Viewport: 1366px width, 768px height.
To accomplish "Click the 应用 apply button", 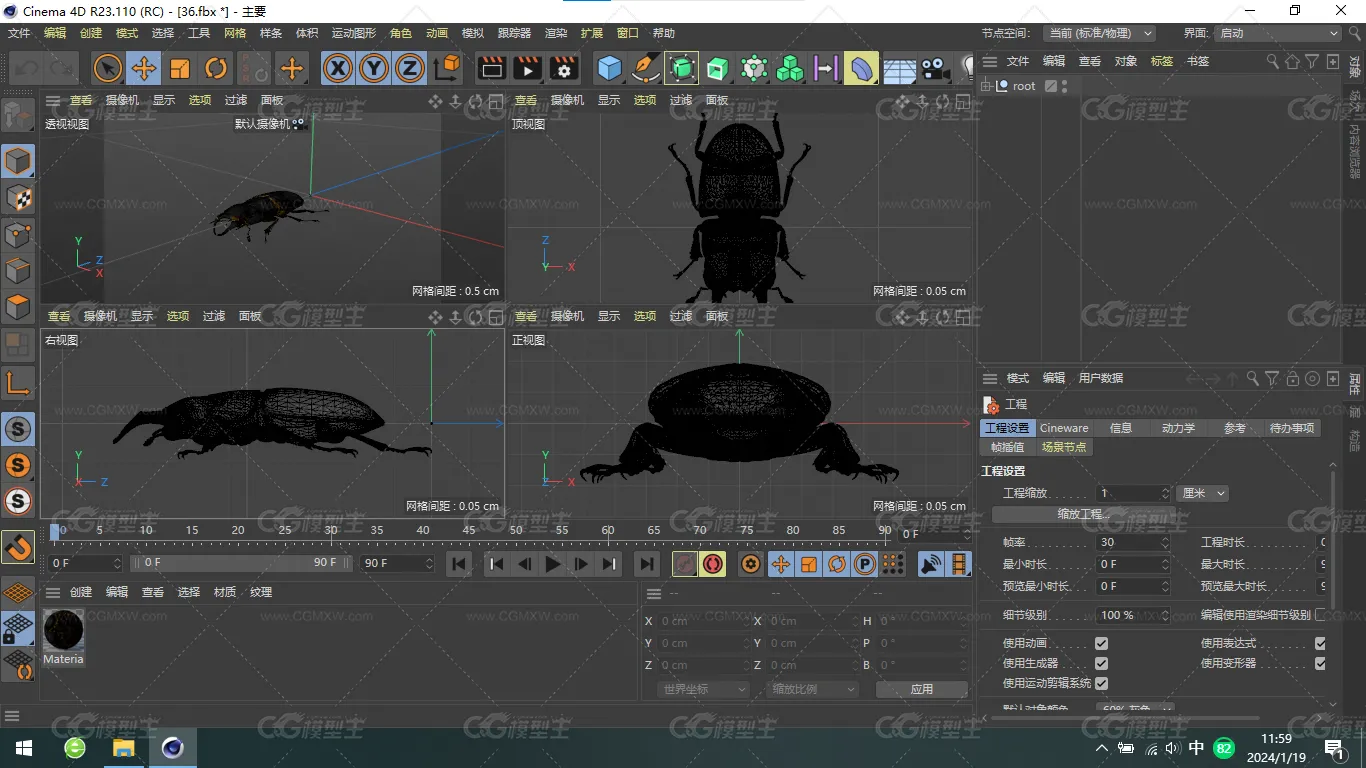I will coord(922,689).
